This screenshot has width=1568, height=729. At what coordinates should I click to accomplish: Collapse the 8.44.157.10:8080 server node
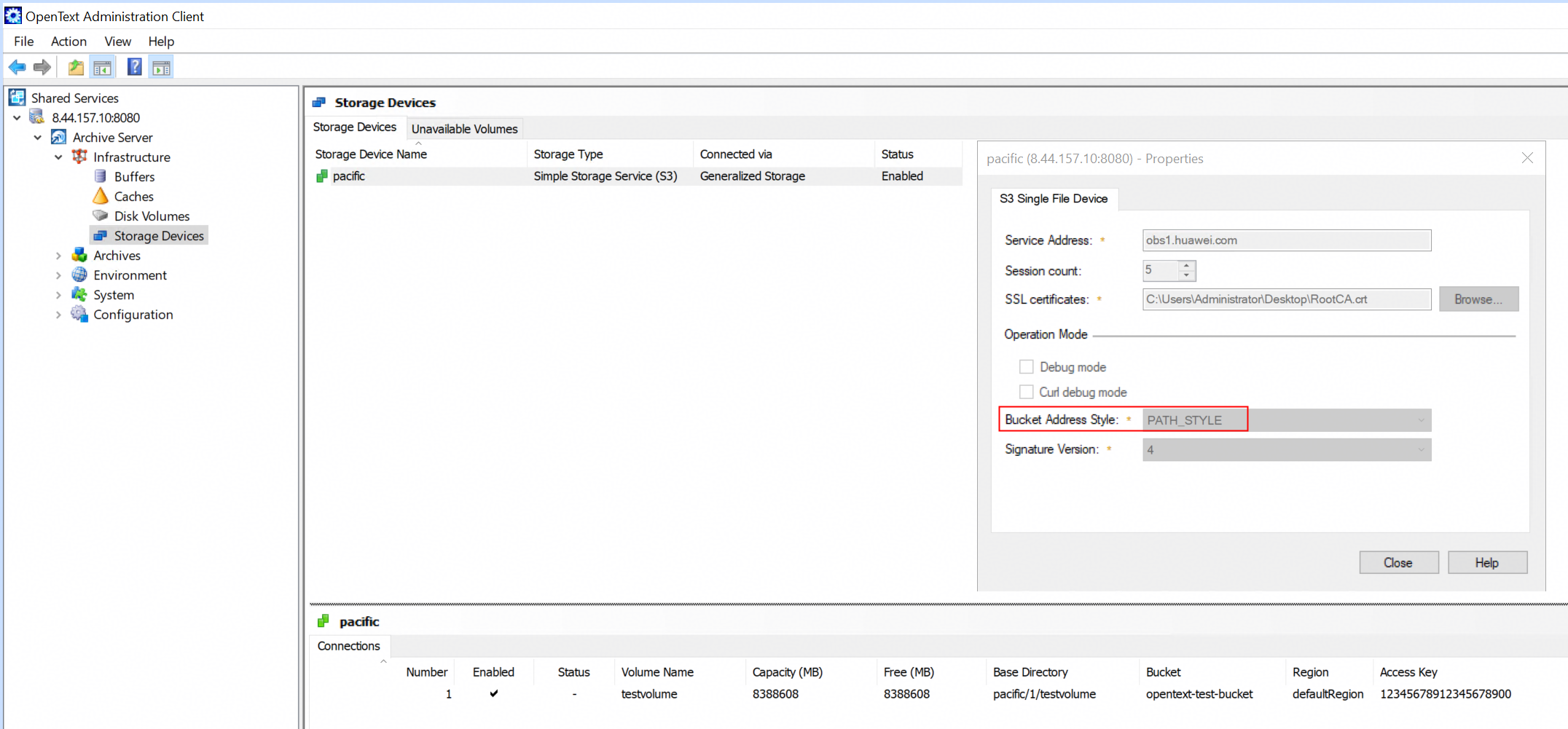pyautogui.click(x=17, y=117)
